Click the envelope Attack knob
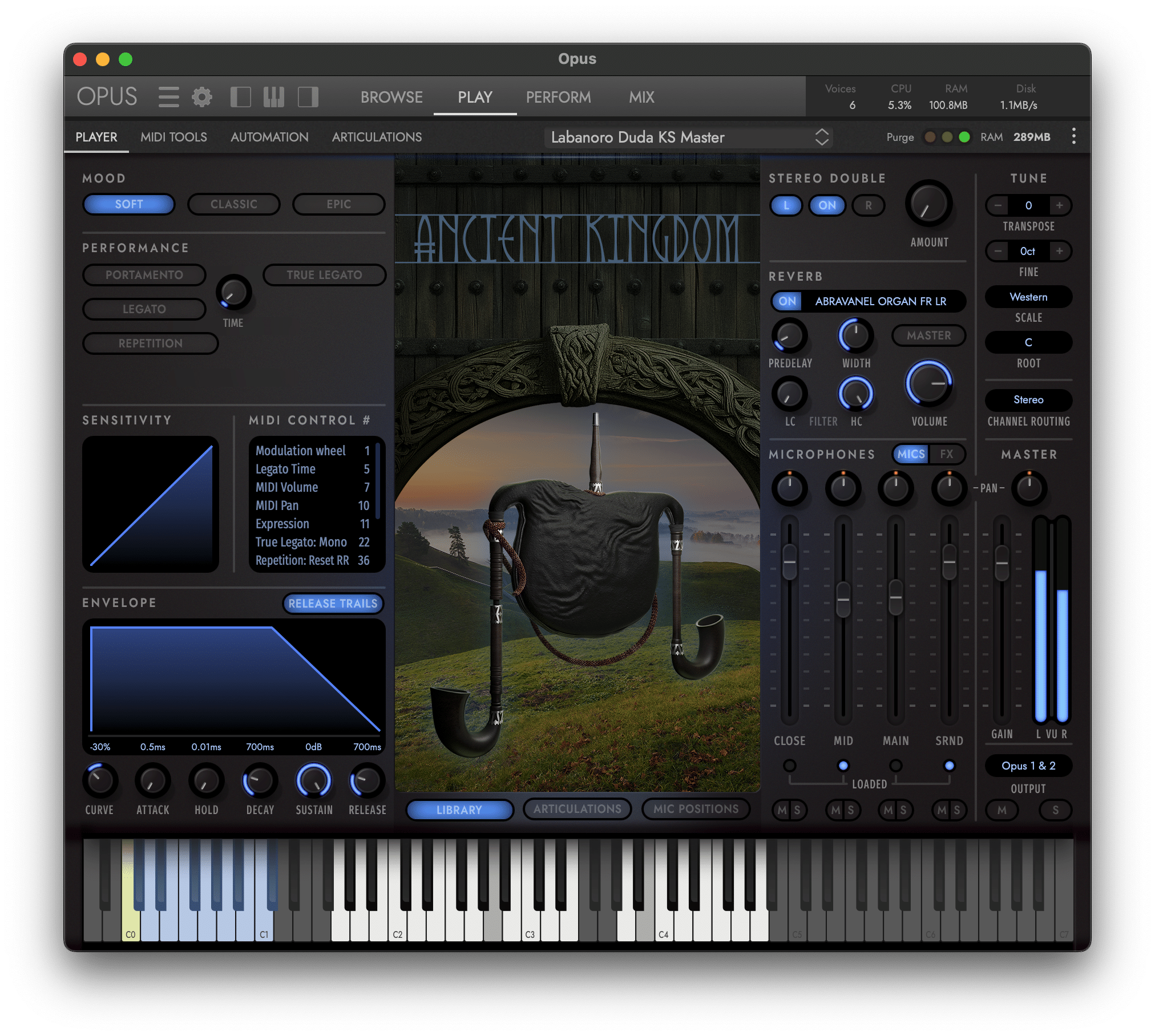Screen dimensions: 1155x1036 coord(153,780)
